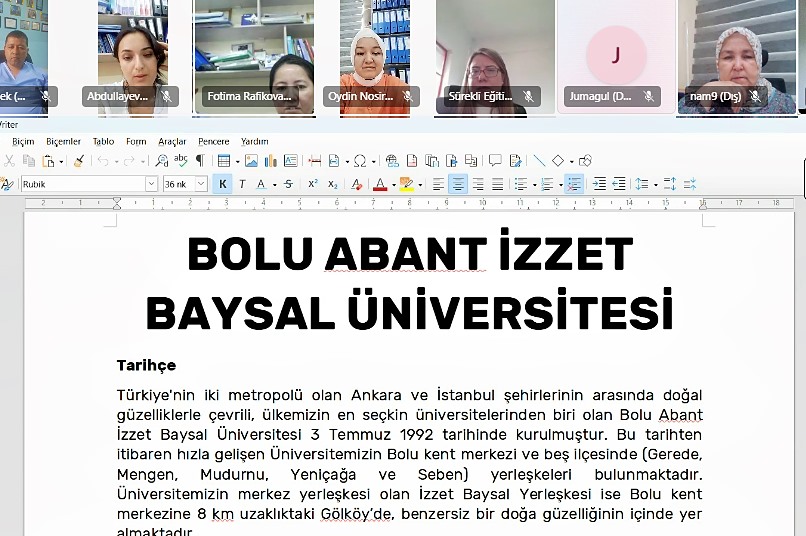Decrease paragraph spacing
Viewport: 806px width, 536px height.
(x=690, y=184)
